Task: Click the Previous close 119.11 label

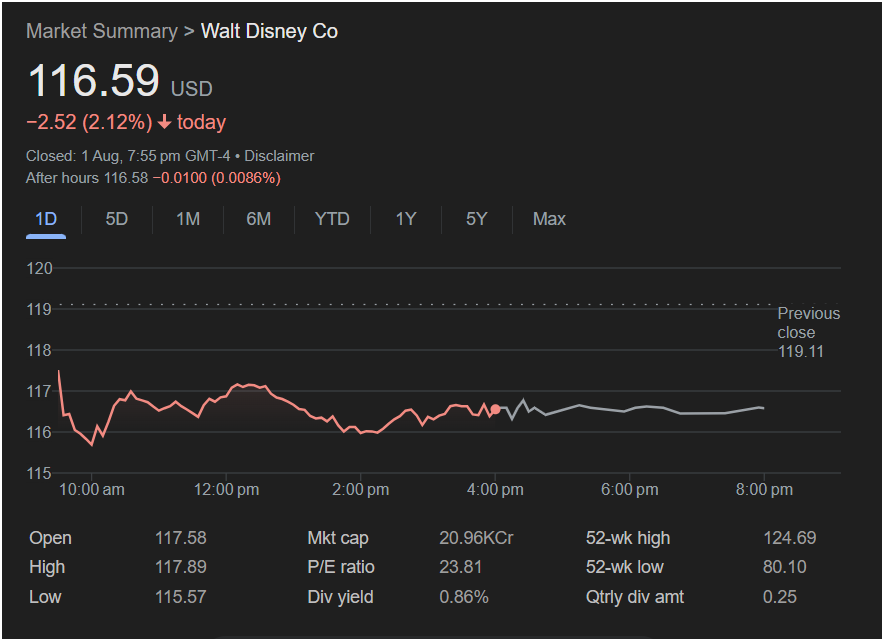Action: click(808, 332)
